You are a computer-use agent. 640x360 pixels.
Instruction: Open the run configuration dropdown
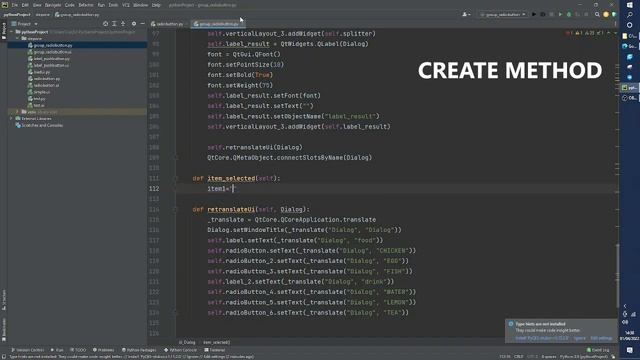[503, 15]
